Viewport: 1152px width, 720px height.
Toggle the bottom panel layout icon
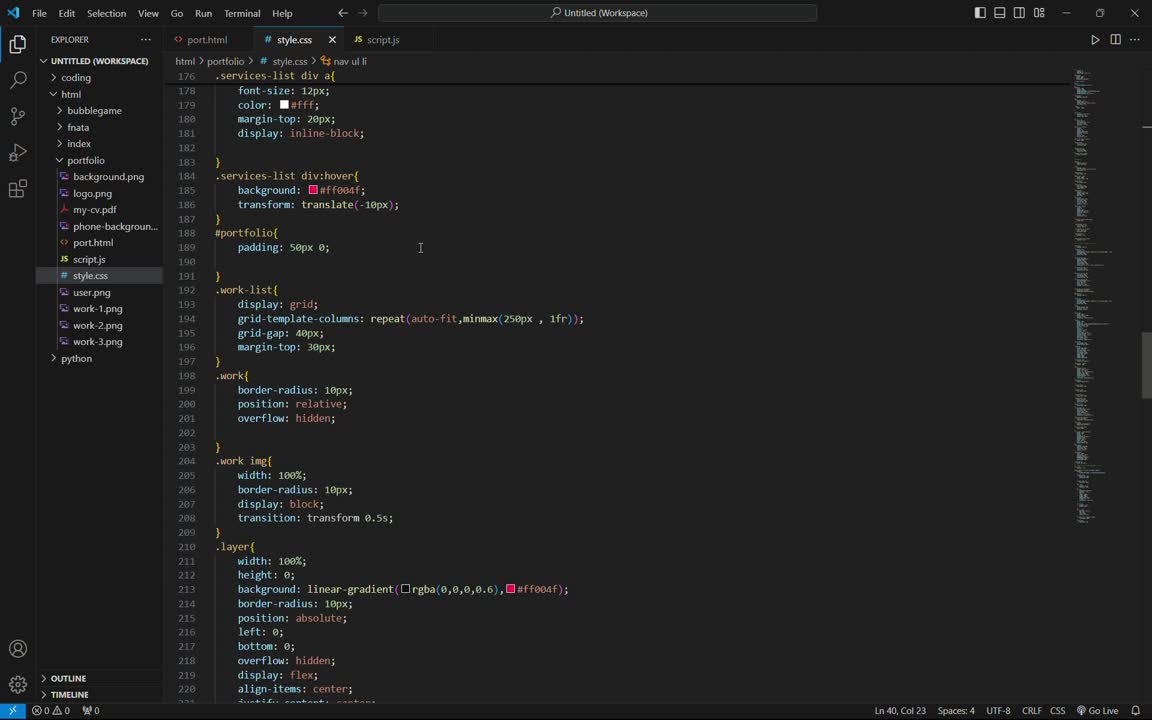[x=1000, y=12]
